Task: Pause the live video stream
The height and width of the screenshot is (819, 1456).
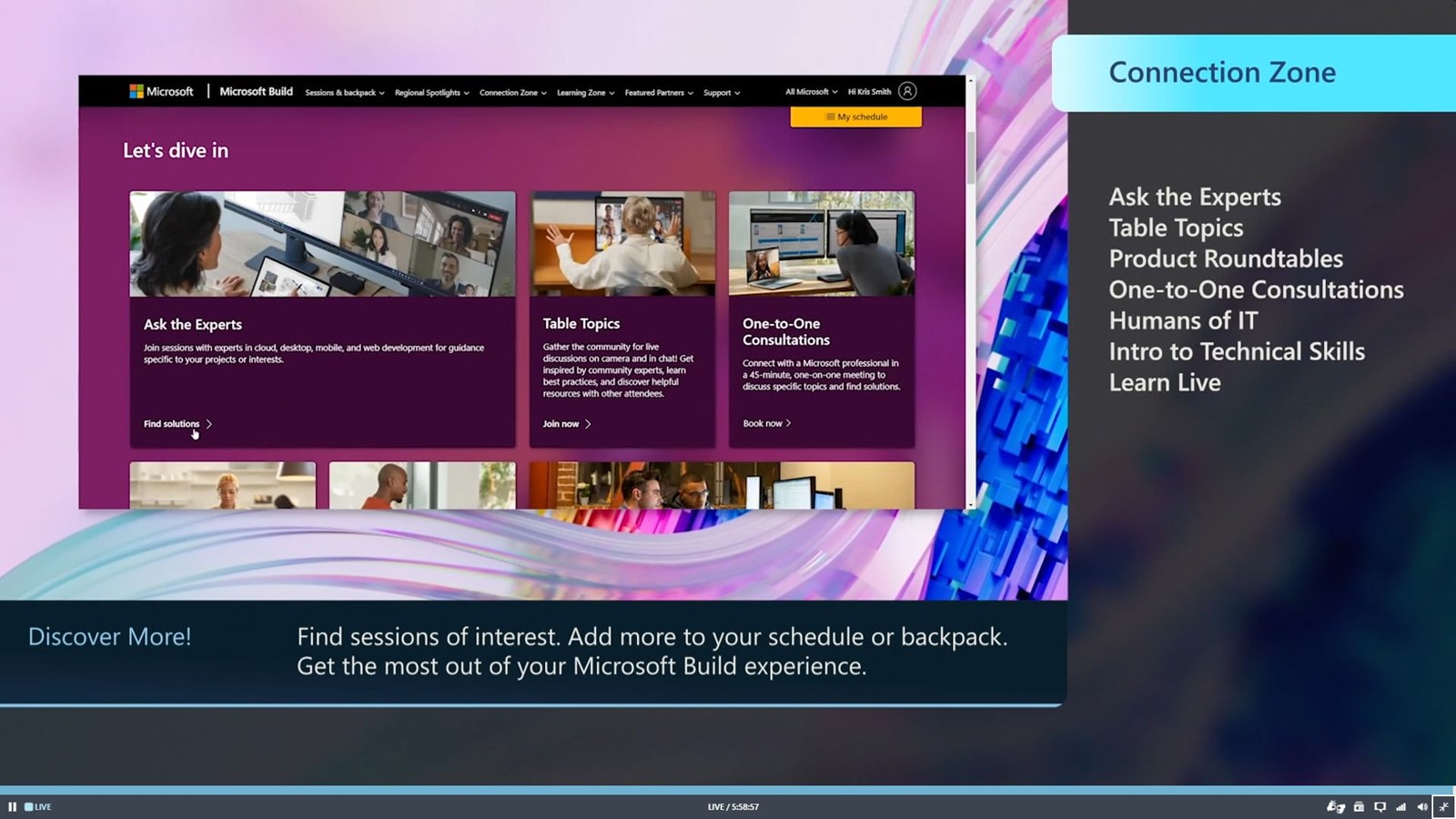Action: (x=13, y=806)
